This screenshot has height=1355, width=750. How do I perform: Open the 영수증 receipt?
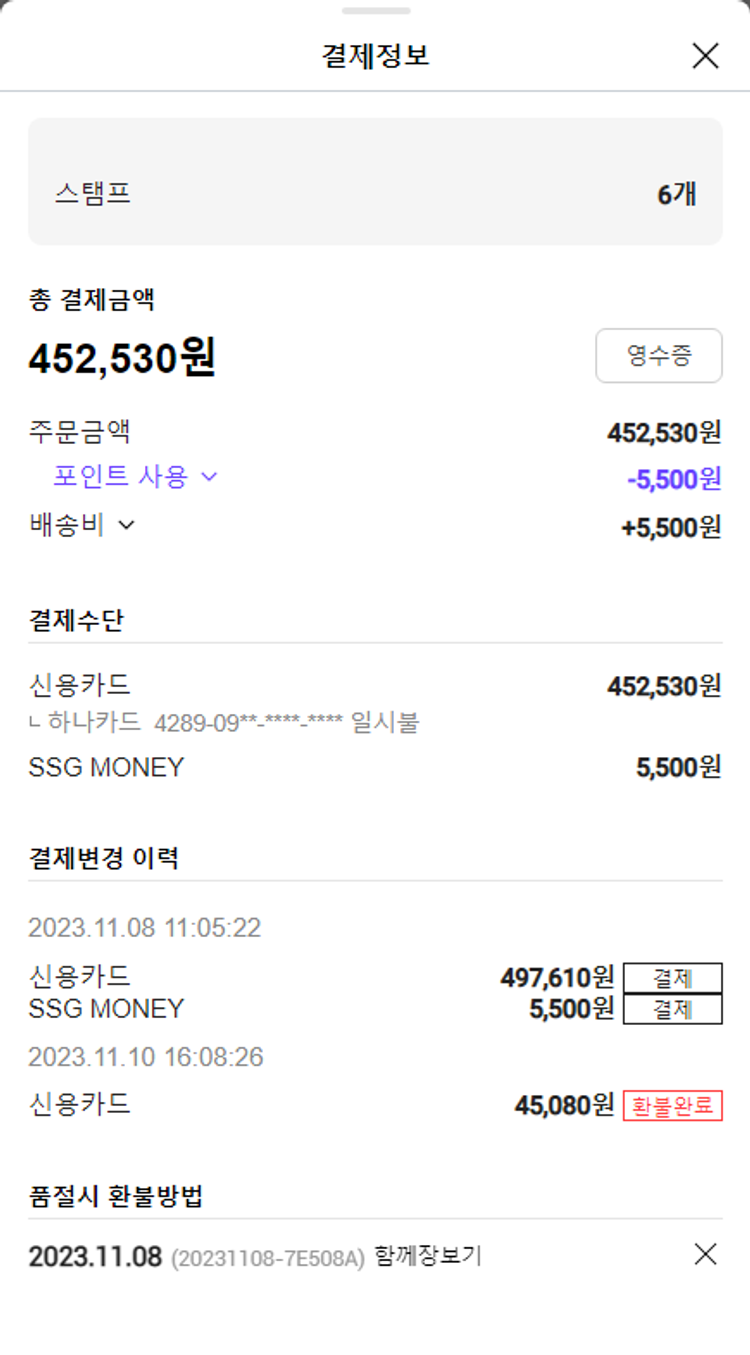pos(658,356)
